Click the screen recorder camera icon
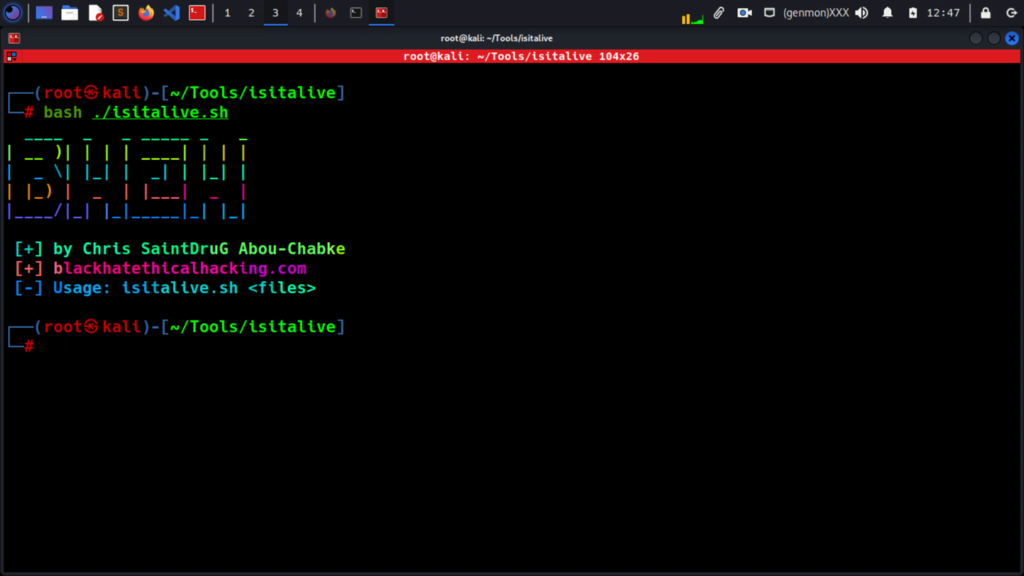Screen dimensions: 1024x576 (x=744, y=13)
